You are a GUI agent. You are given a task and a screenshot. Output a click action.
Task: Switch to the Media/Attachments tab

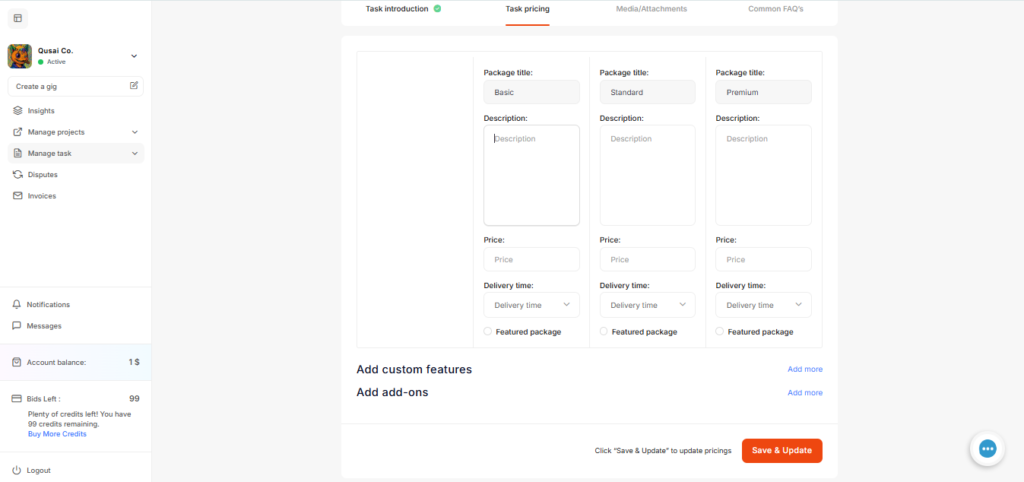(x=651, y=9)
